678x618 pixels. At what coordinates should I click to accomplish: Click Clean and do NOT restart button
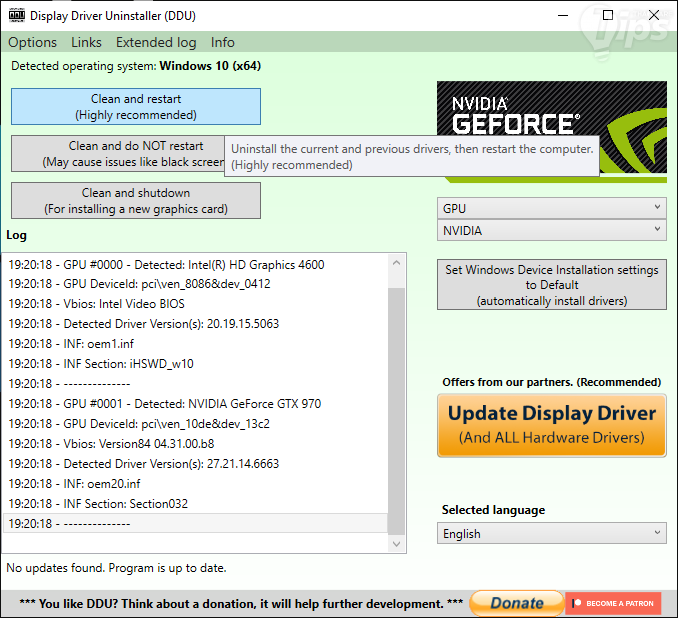point(118,154)
